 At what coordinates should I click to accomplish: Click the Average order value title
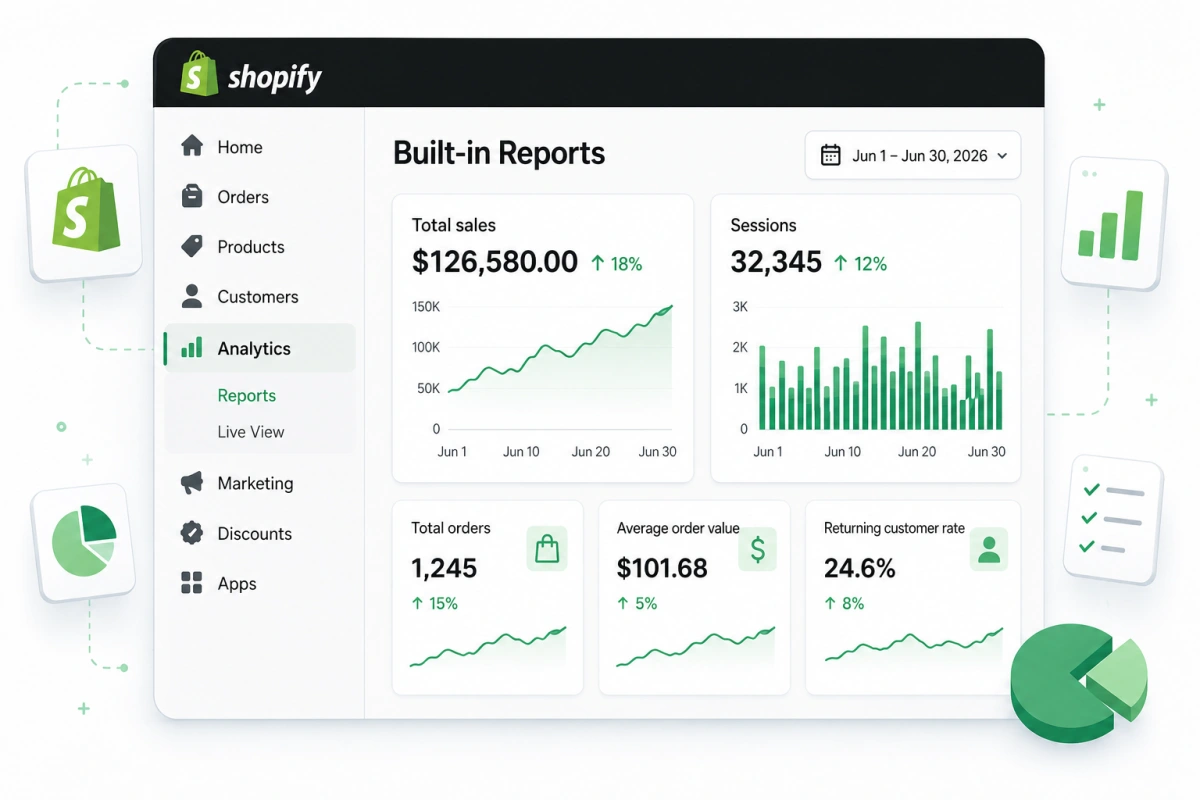tap(678, 528)
